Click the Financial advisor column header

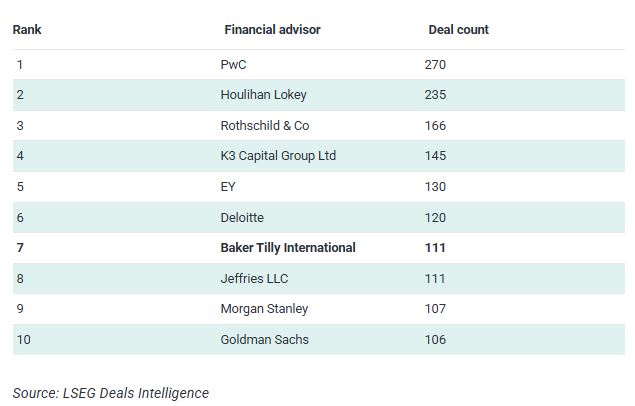pos(272,30)
